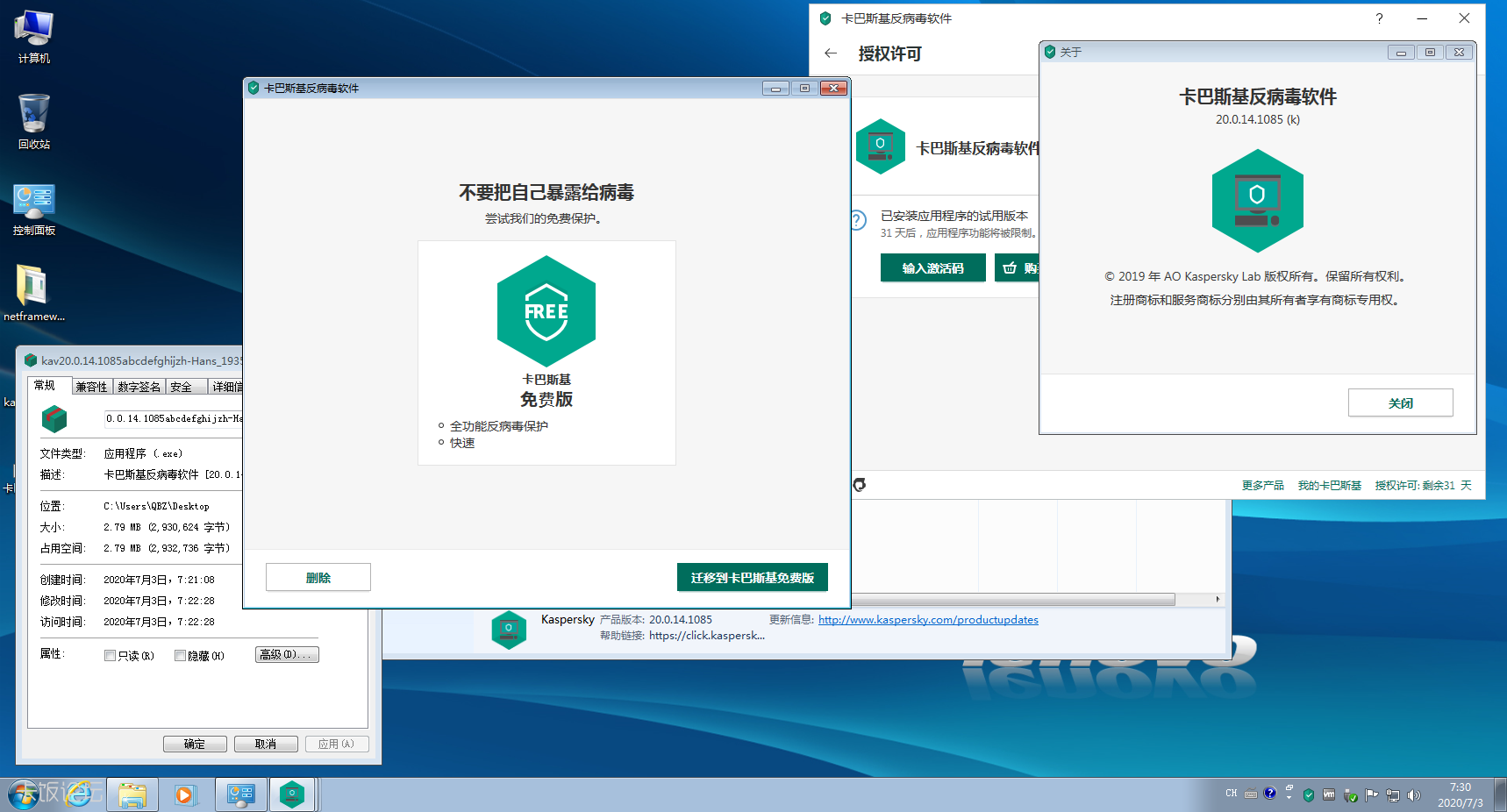
Task: Click the horizontal scrollbar thumb in background window
Action: click(x=1013, y=599)
